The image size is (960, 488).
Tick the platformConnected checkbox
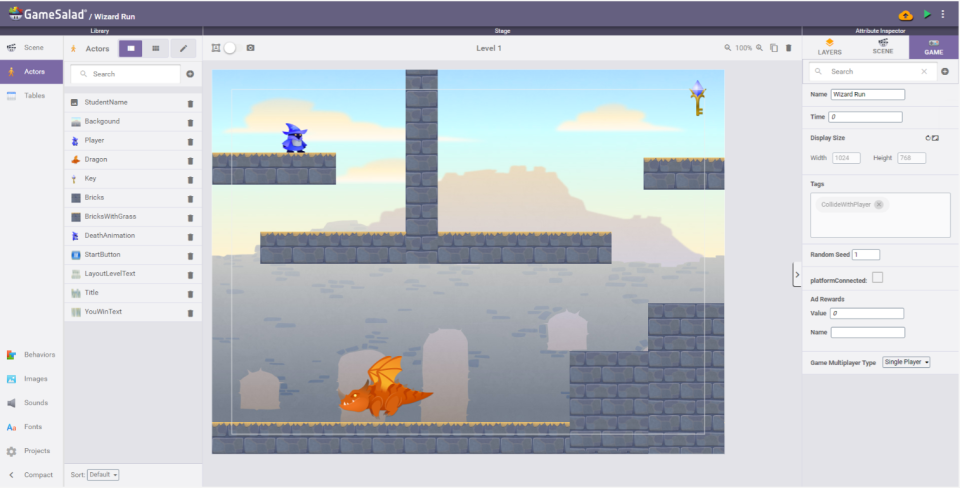click(x=877, y=277)
